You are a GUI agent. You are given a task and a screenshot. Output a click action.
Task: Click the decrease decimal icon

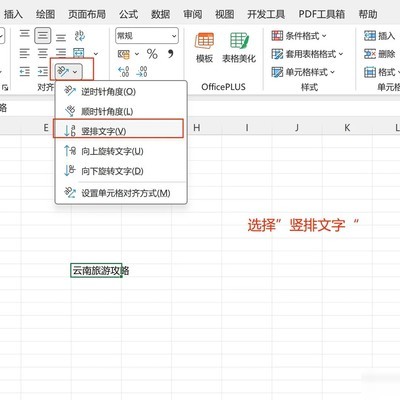(x=142, y=72)
